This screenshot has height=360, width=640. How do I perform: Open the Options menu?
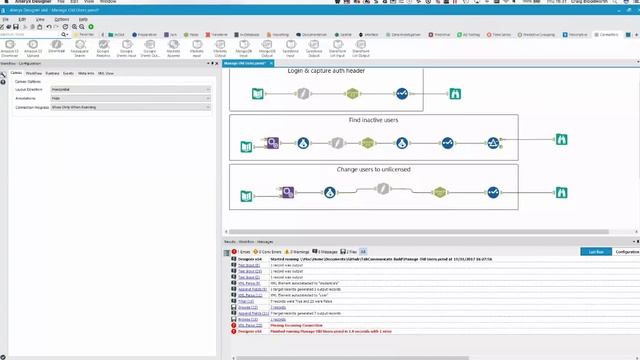click(62, 19)
